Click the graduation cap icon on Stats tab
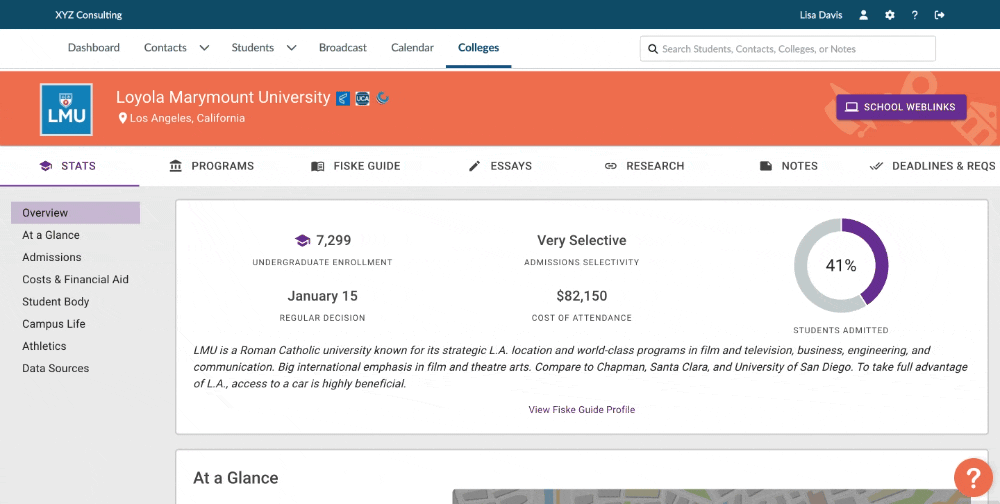Image resolution: width=1000 pixels, height=504 pixels. coord(45,166)
